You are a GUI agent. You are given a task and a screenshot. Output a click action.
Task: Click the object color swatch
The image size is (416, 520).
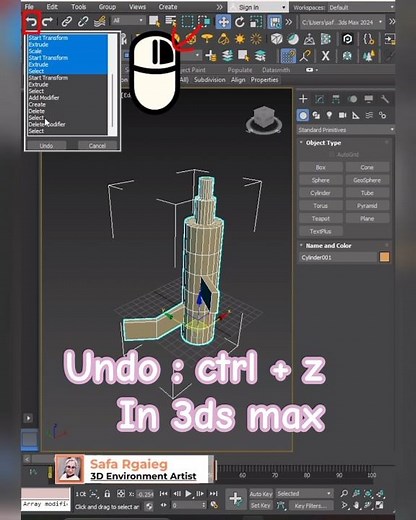tap(384, 257)
